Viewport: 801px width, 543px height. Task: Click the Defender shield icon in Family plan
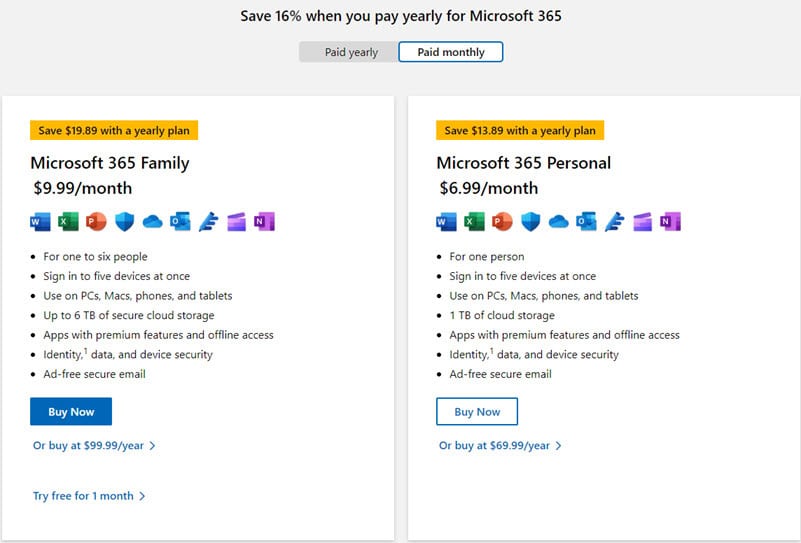(124, 222)
